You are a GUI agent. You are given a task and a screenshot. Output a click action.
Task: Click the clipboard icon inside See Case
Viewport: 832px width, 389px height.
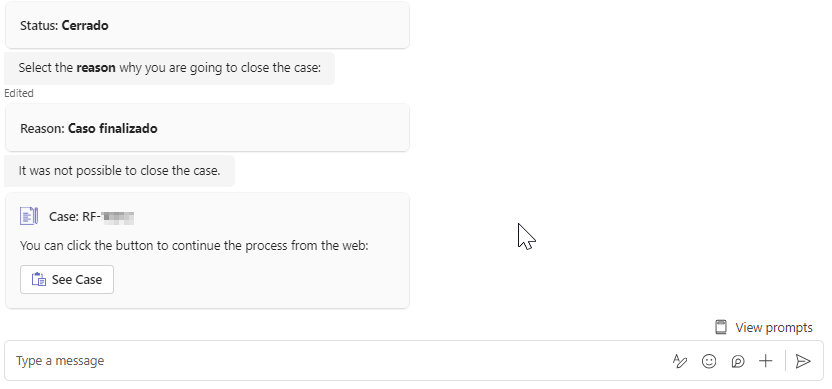39,280
